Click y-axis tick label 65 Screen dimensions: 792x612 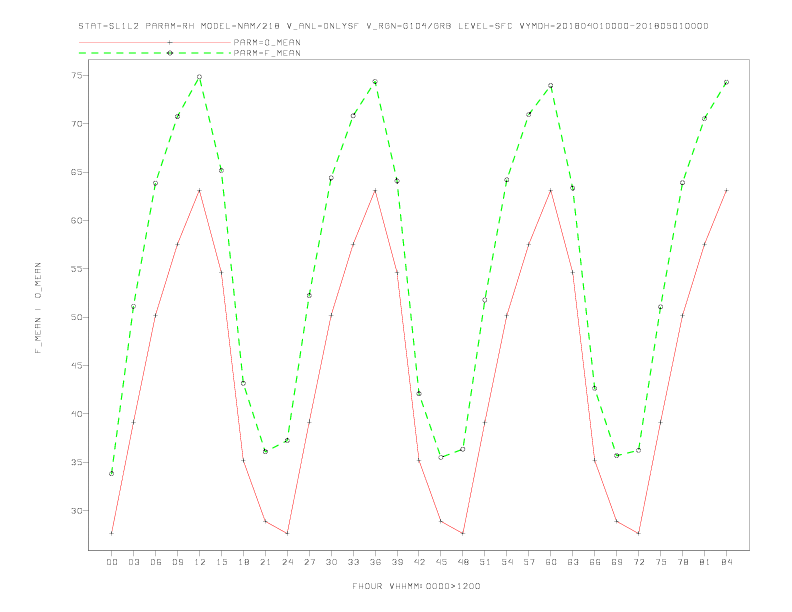click(x=77, y=172)
